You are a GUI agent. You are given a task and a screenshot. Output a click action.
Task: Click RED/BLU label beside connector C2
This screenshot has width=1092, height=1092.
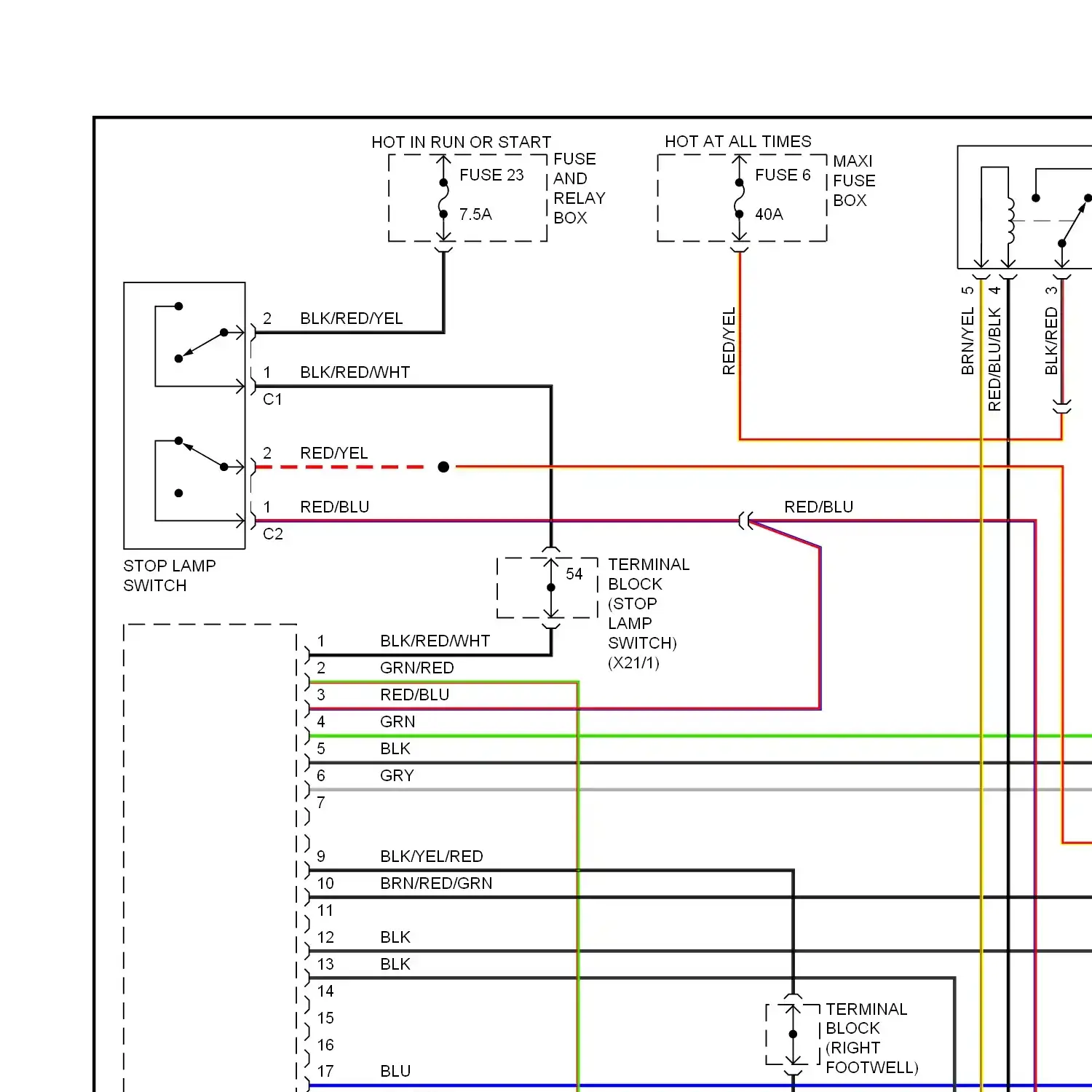(x=334, y=507)
